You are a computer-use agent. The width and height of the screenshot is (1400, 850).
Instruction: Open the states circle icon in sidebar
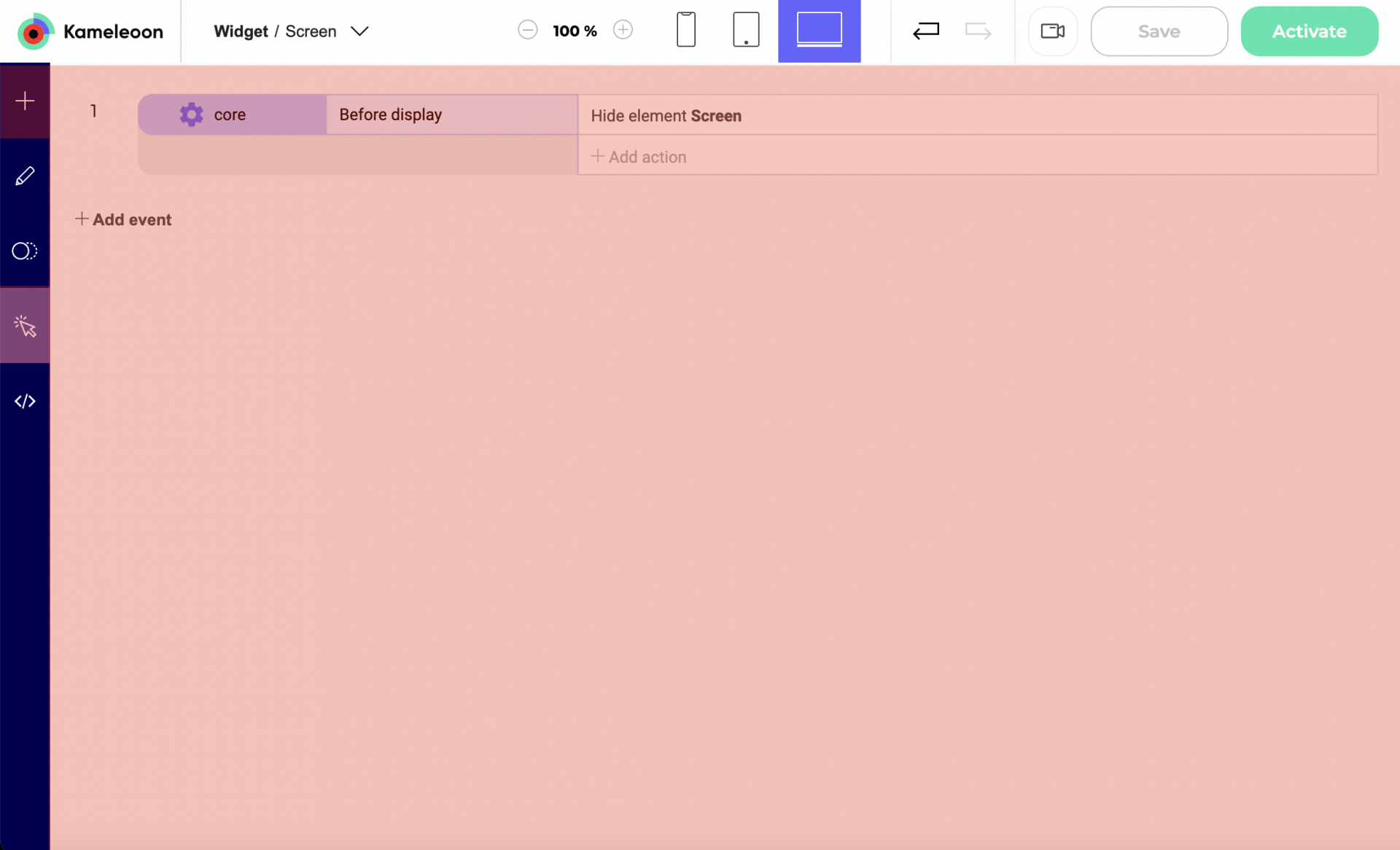click(25, 251)
